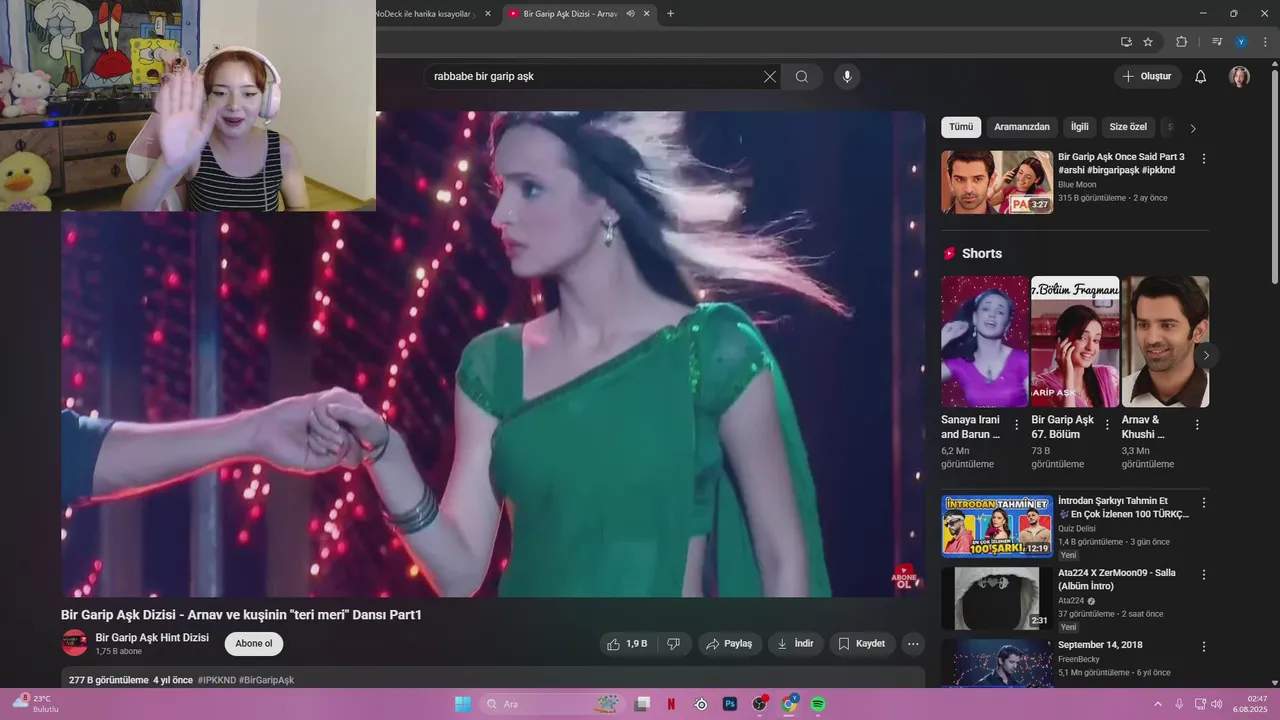
Task: Open Netflix from the taskbar
Action: point(671,704)
